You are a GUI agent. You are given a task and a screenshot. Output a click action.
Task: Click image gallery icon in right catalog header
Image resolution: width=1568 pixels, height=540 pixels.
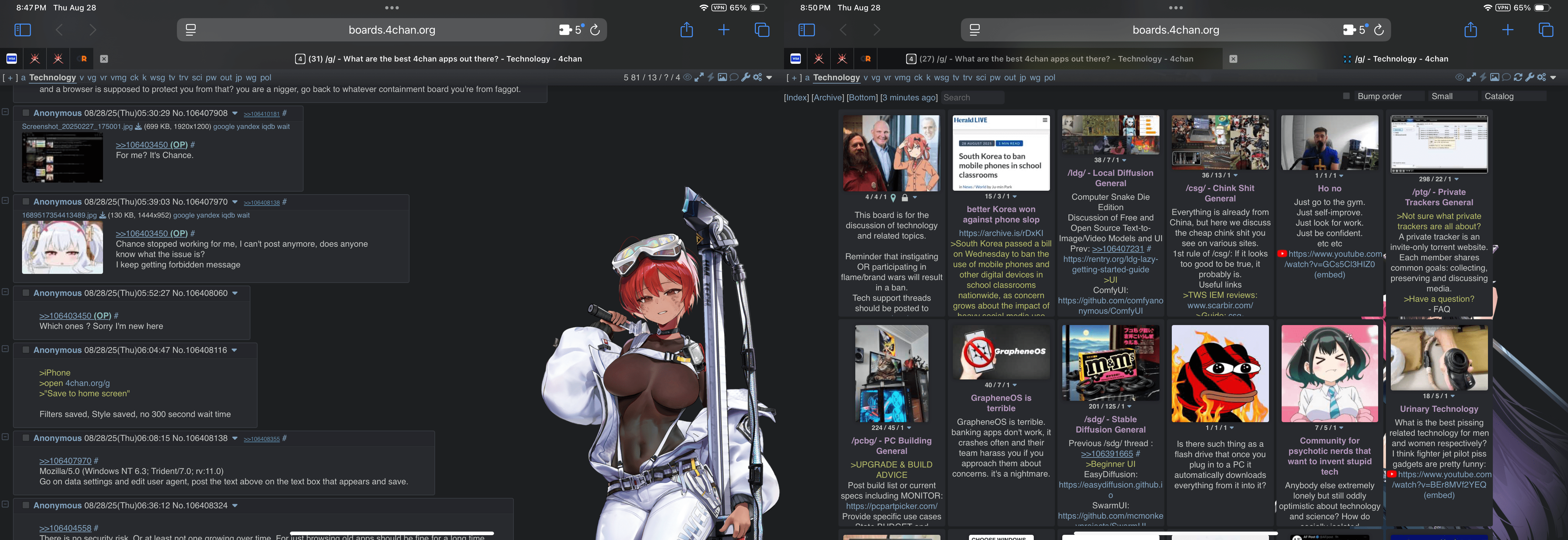point(1494,77)
